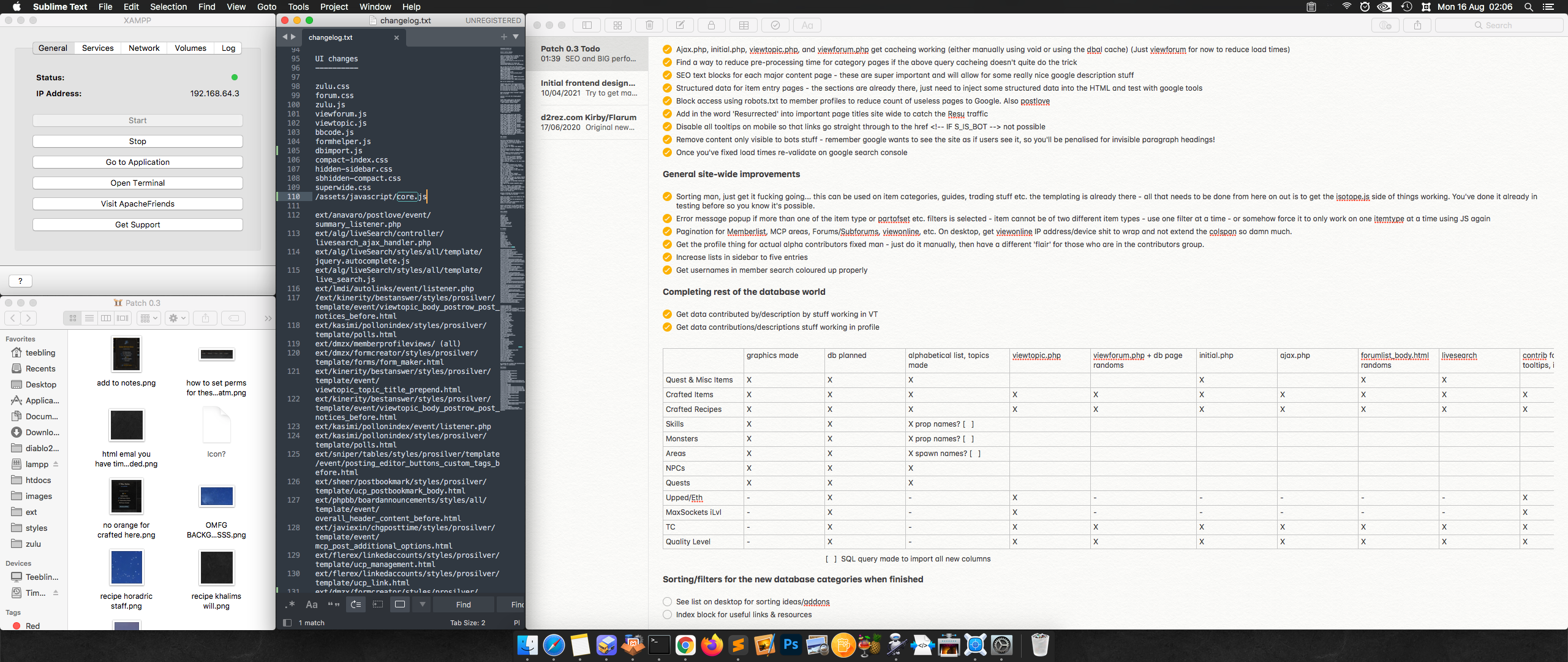Click the checklist icon in Notes toolbar
1568x662 pixels.
point(775,25)
